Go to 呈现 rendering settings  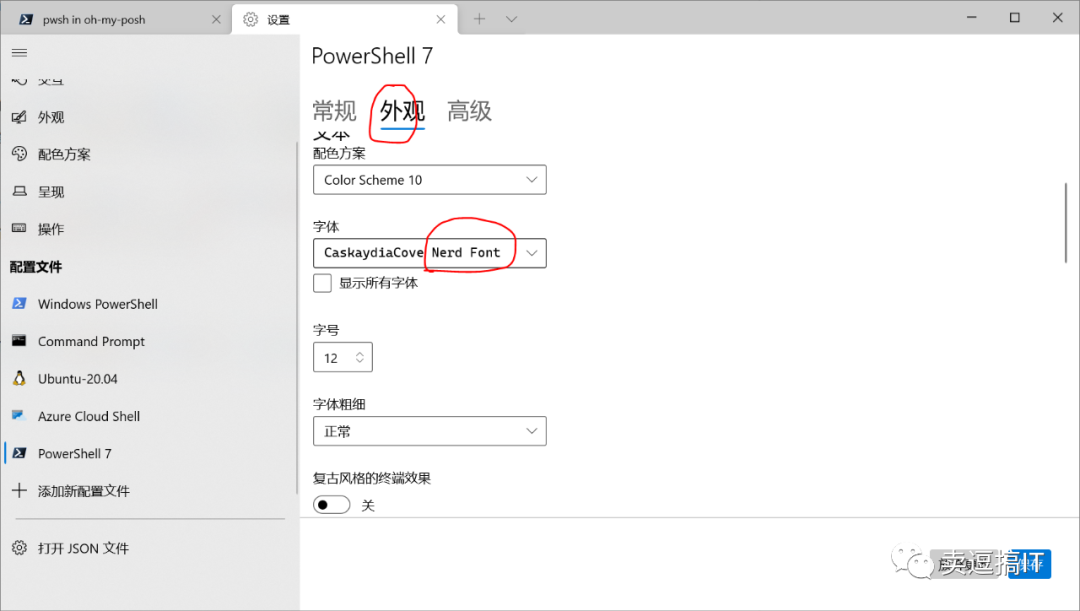point(148,191)
